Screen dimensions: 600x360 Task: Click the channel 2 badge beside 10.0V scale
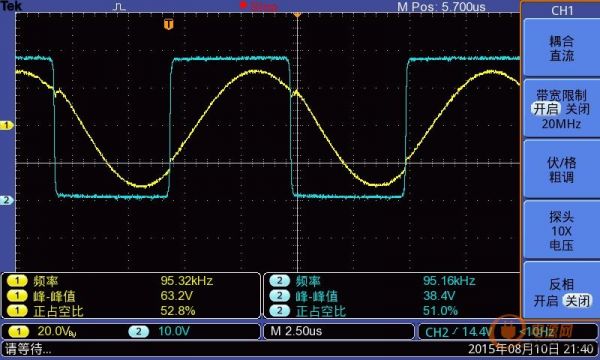pyautogui.click(x=139, y=331)
